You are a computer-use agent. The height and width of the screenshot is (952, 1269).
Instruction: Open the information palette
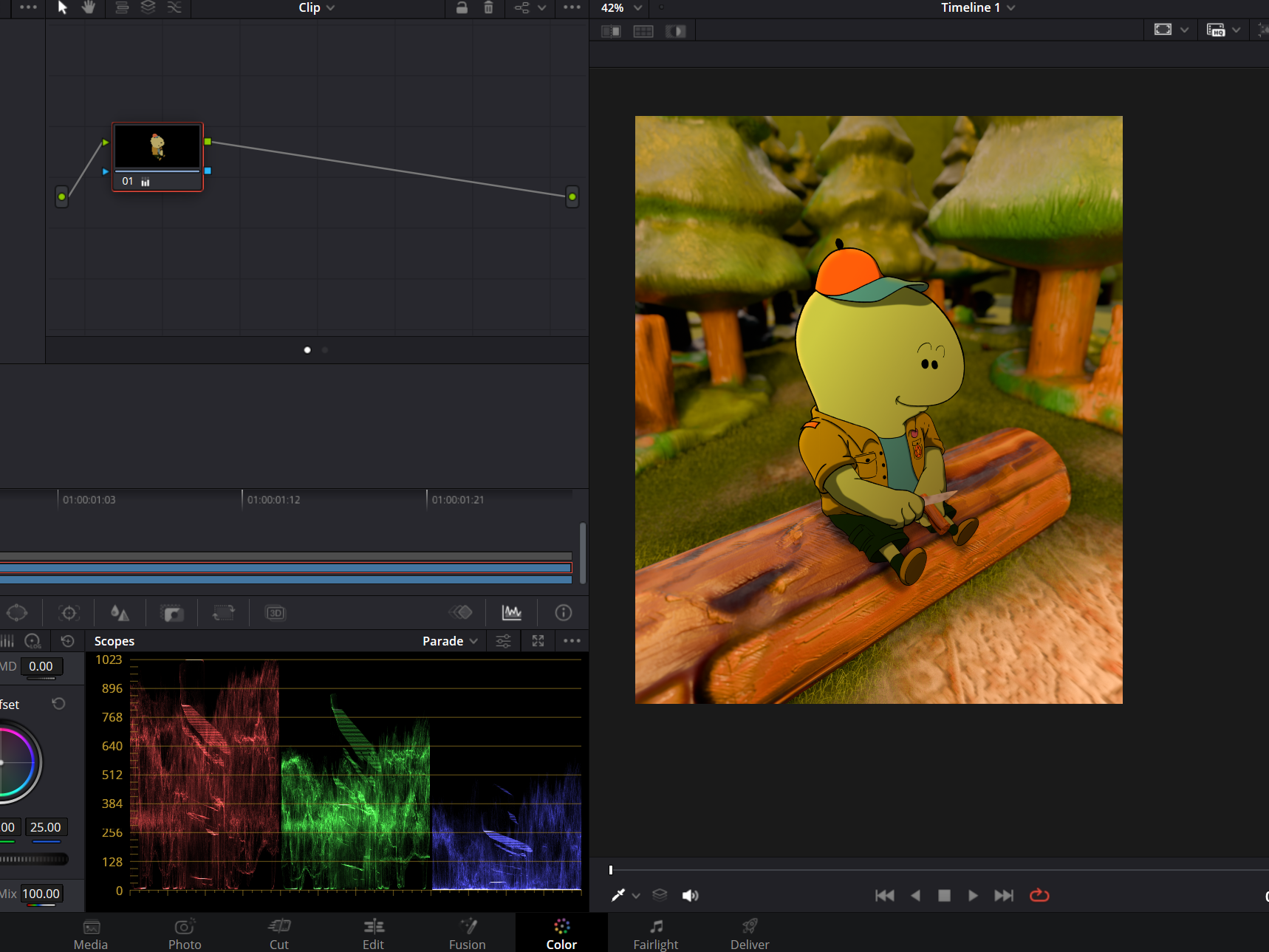click(564, 612)
